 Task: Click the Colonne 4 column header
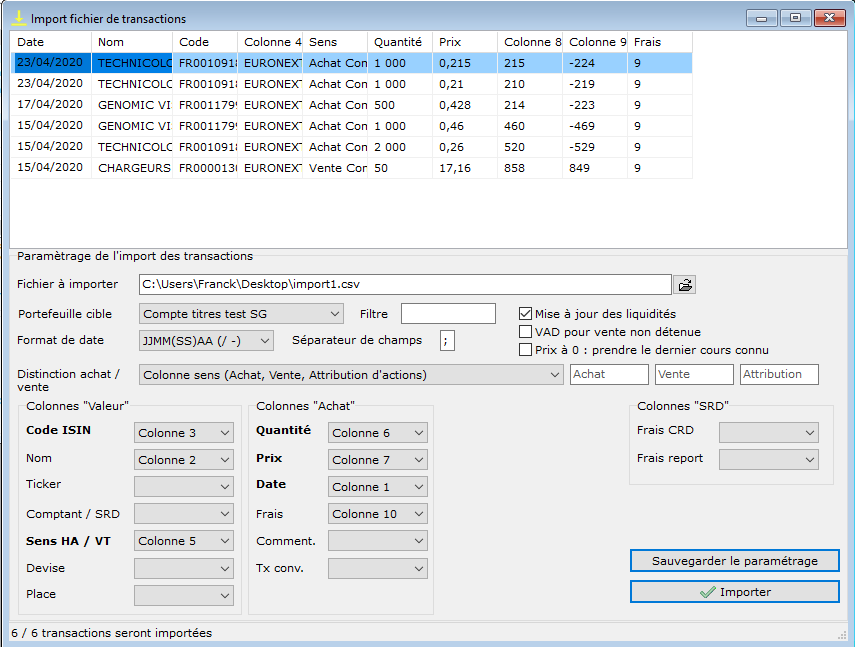pyautogui.click(x=270, y=42)
